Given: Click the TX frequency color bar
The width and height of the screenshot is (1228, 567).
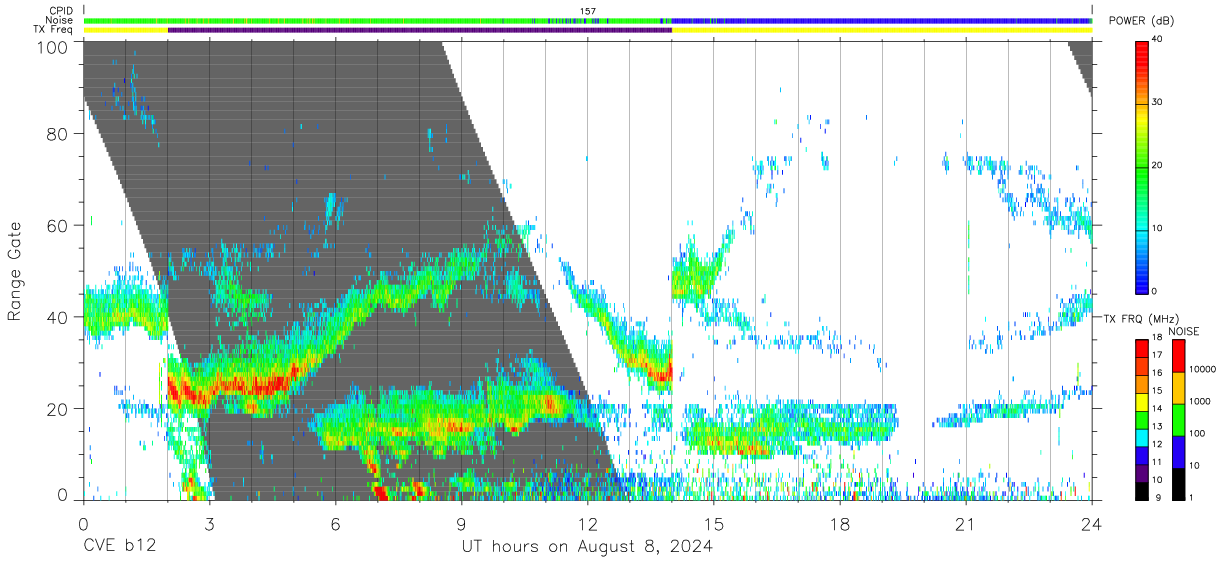Looking at the screenshot, I should [1142, 419].
